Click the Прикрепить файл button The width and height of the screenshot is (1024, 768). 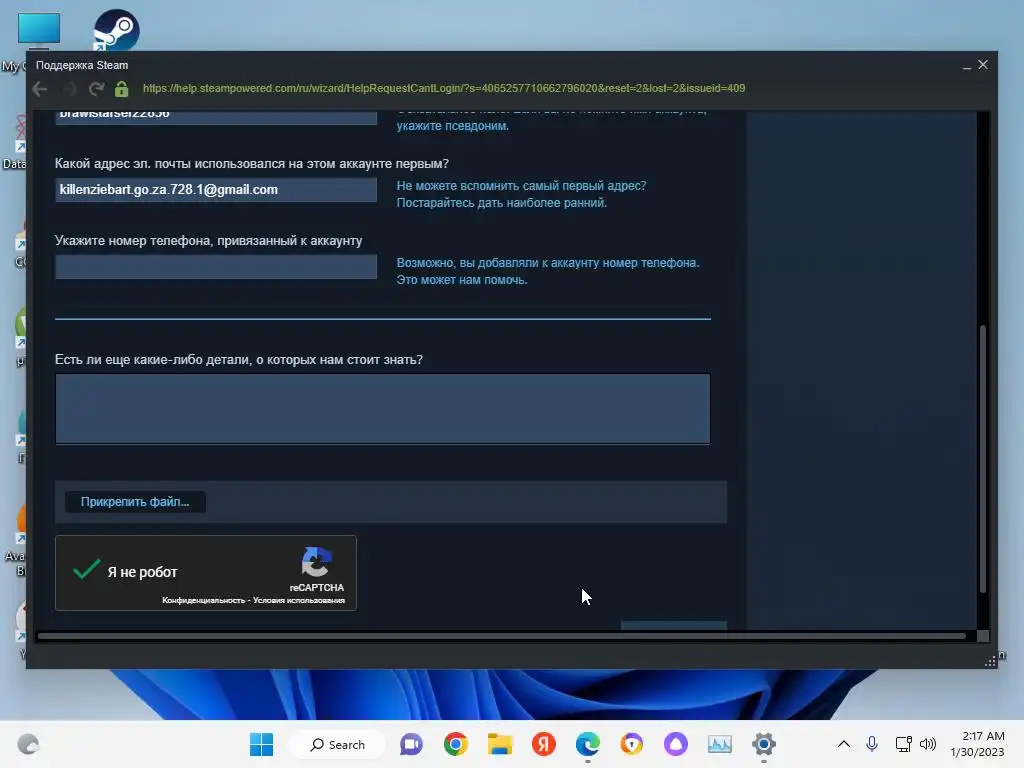point(135,502)
